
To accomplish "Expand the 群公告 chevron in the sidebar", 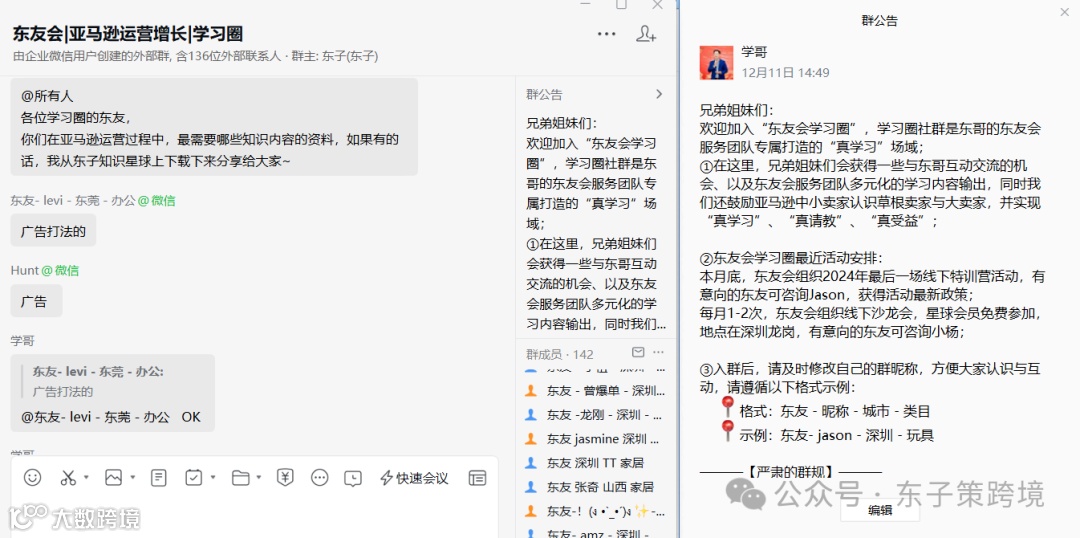I will [x=659, y=94].
